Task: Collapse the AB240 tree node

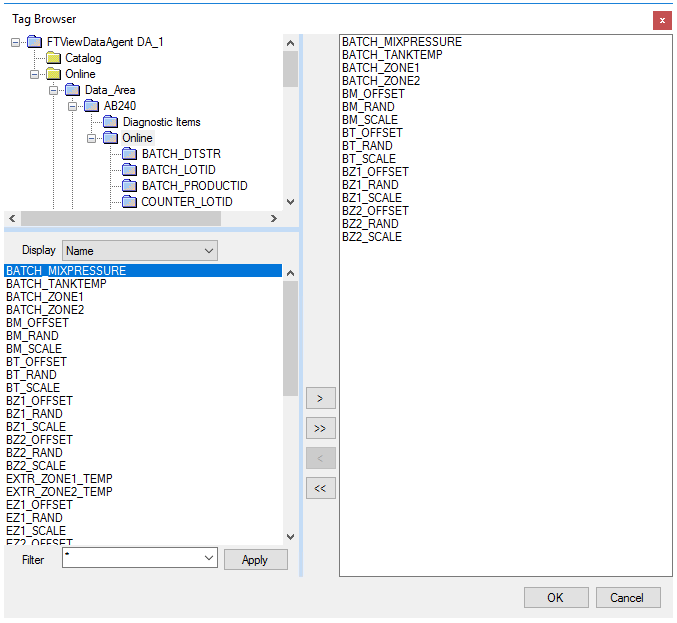Action: 73,106
